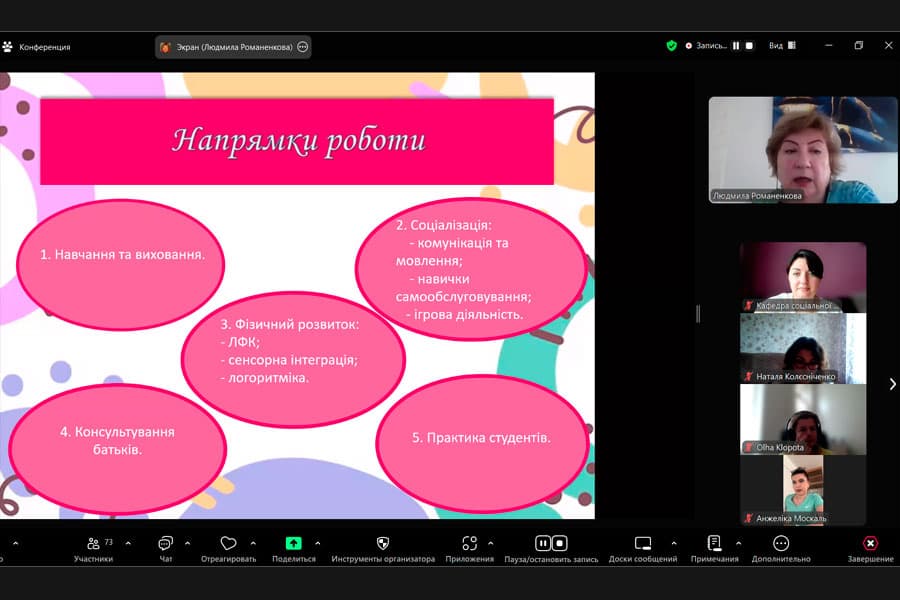Open the Apps menu
900x600 pixels.
pyautogui.click(x=470, y=549)
